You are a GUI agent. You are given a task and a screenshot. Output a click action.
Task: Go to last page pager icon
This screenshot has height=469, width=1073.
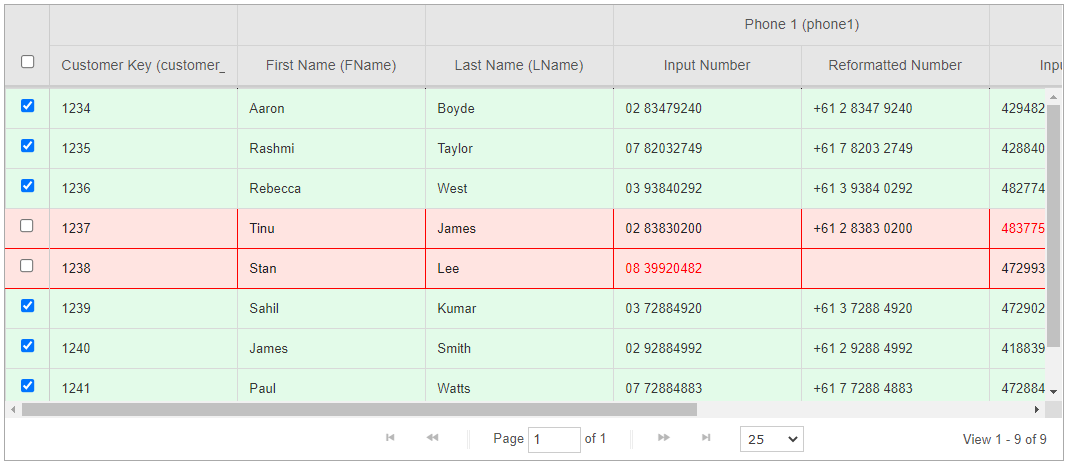[706, 438]
